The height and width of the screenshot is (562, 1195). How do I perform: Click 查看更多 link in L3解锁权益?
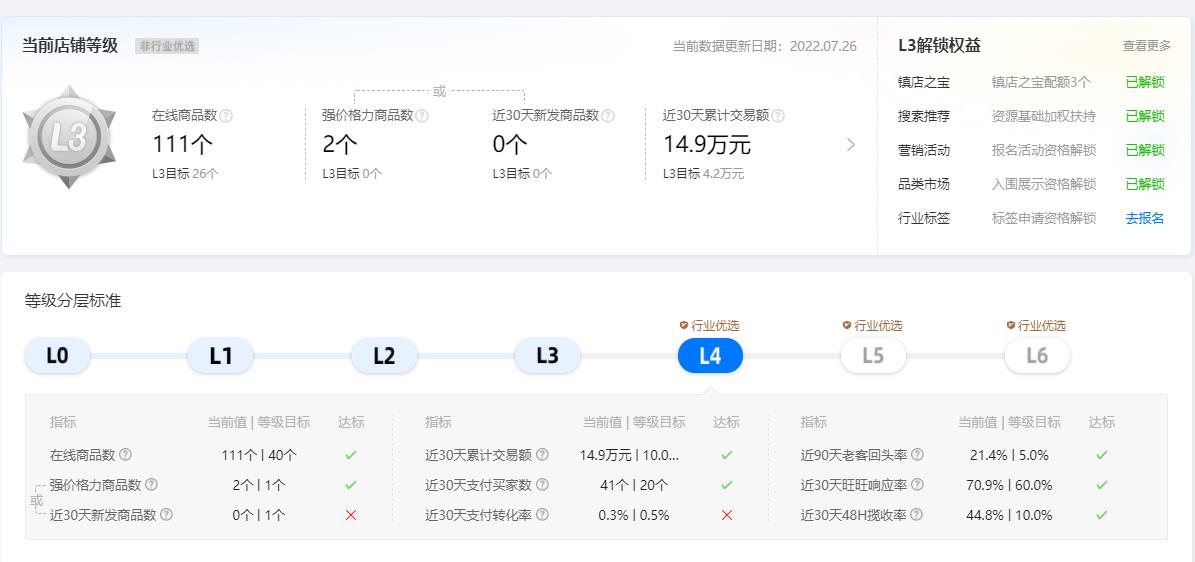click(x=1146, y=46)
